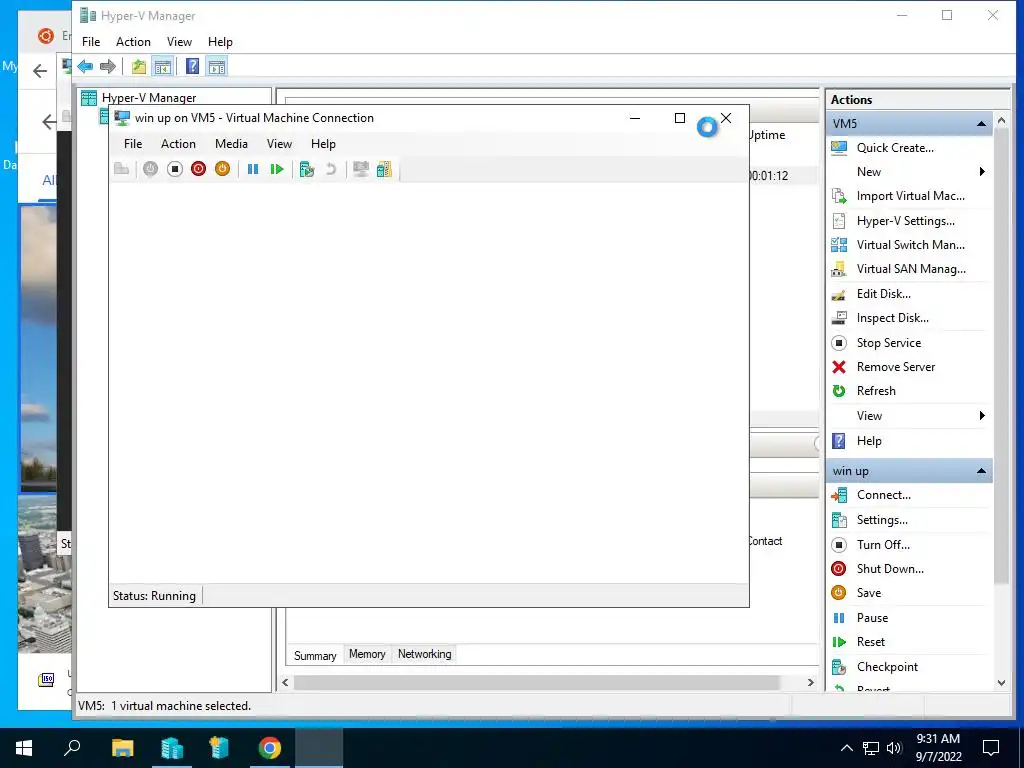Toggle the Show/Hide Console Tree toolbar icon
The image size is (1024, 768).
point(163,66)
